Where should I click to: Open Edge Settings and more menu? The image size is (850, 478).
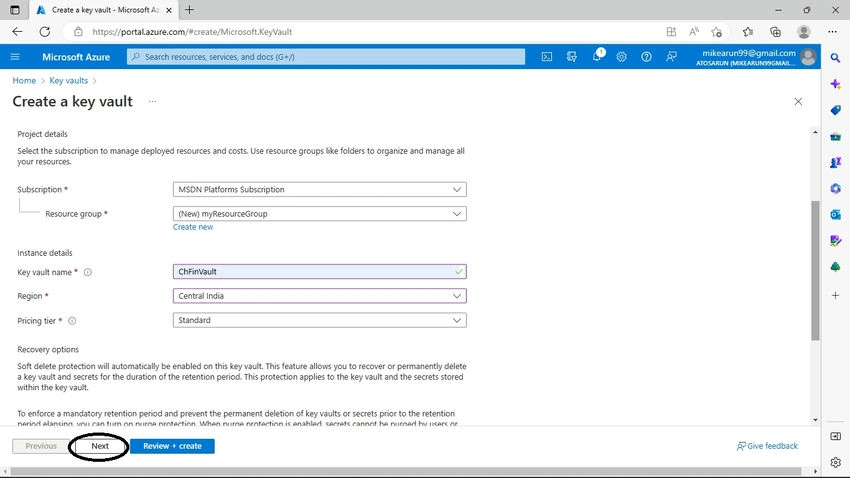pyautogui.click(x=833, y=32)
